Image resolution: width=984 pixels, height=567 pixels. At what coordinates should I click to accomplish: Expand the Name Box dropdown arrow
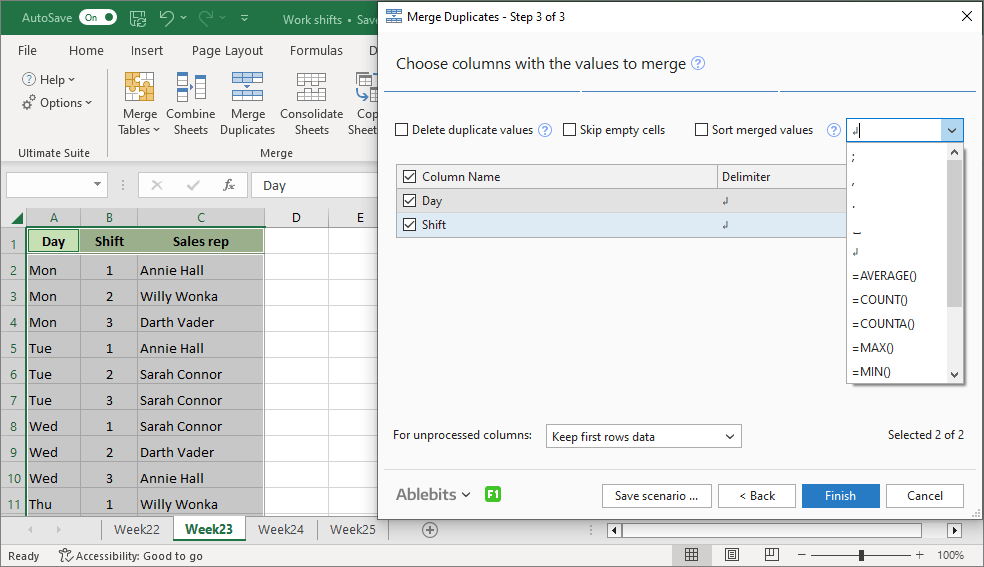[x=97, y=184]
